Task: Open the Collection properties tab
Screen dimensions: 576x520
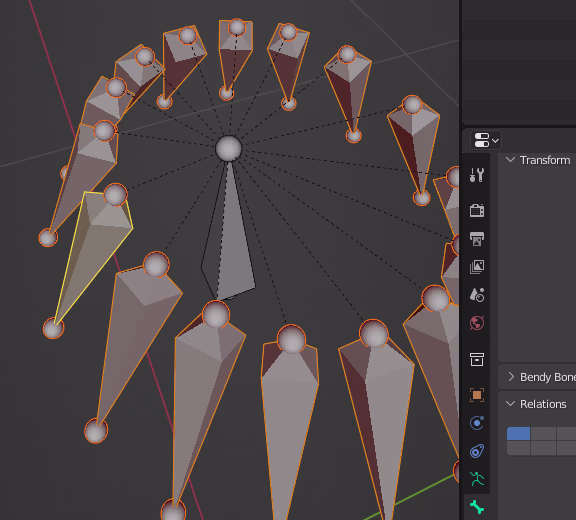Action: click(x=477, y=359)
